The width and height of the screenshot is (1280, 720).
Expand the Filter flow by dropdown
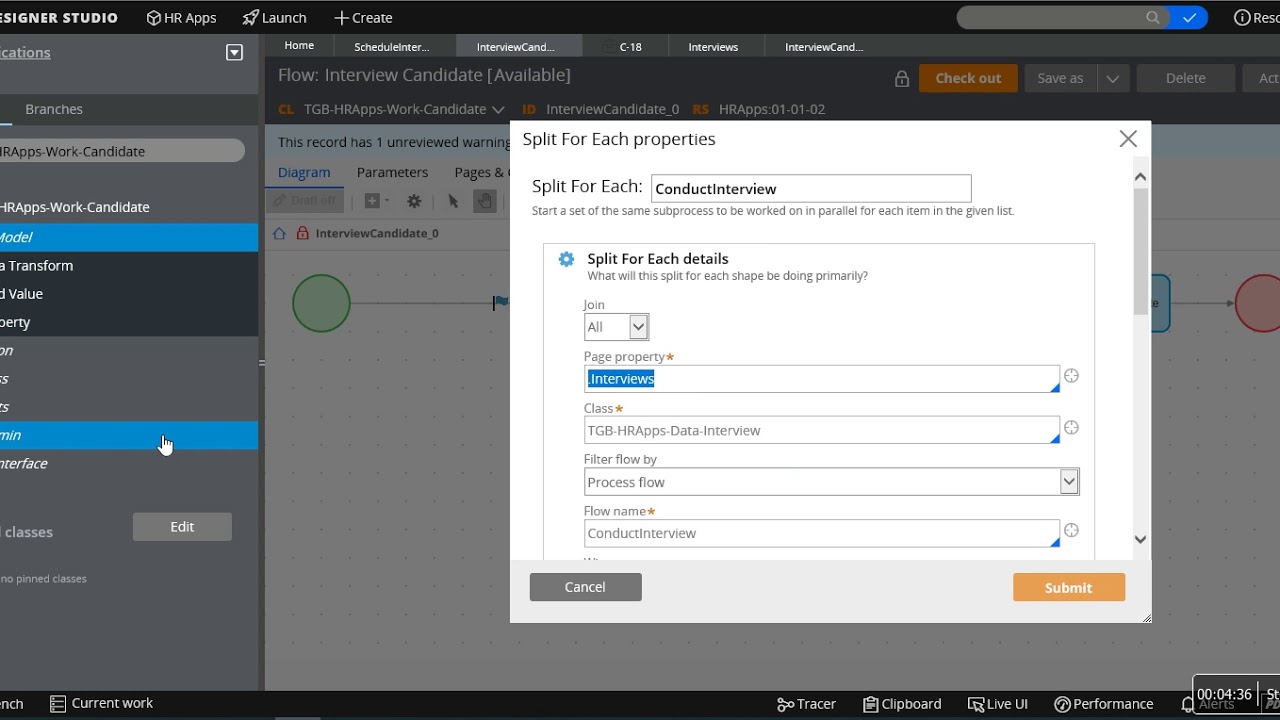[x=1069, y=482]
